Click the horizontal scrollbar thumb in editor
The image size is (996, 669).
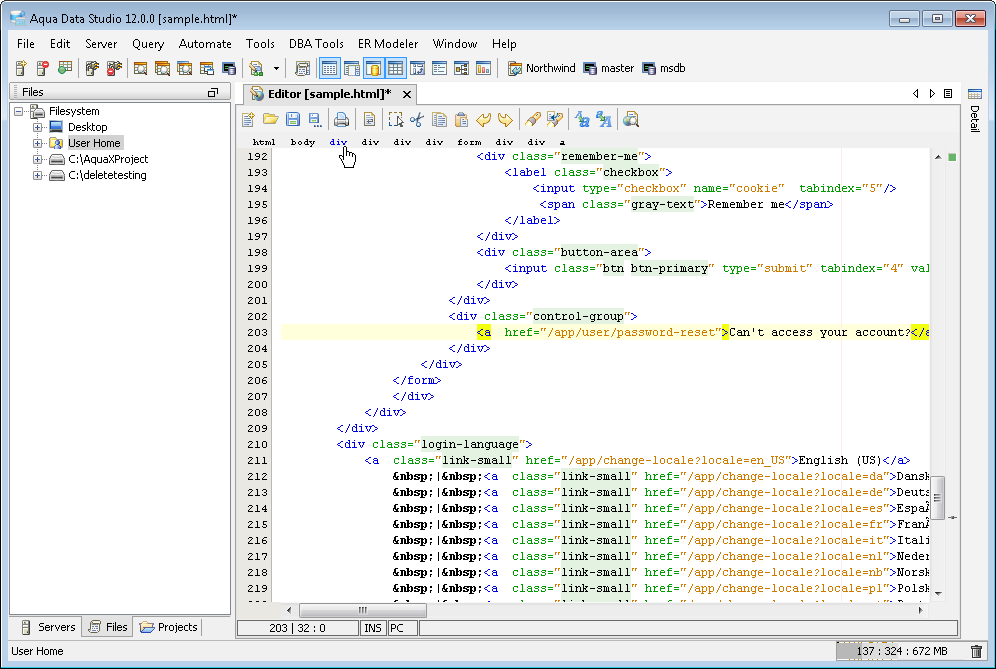pyautogui.click(x=362, y=609)
